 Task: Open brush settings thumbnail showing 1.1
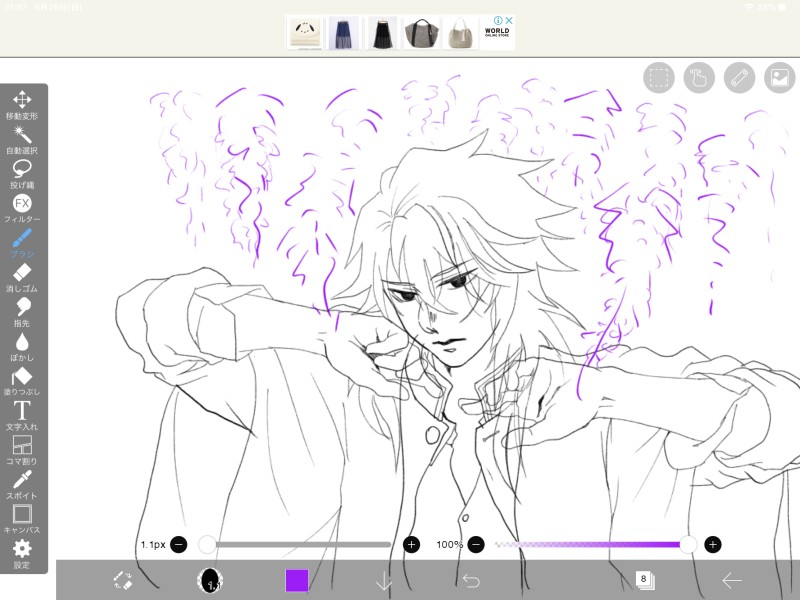tap(210, 581)
